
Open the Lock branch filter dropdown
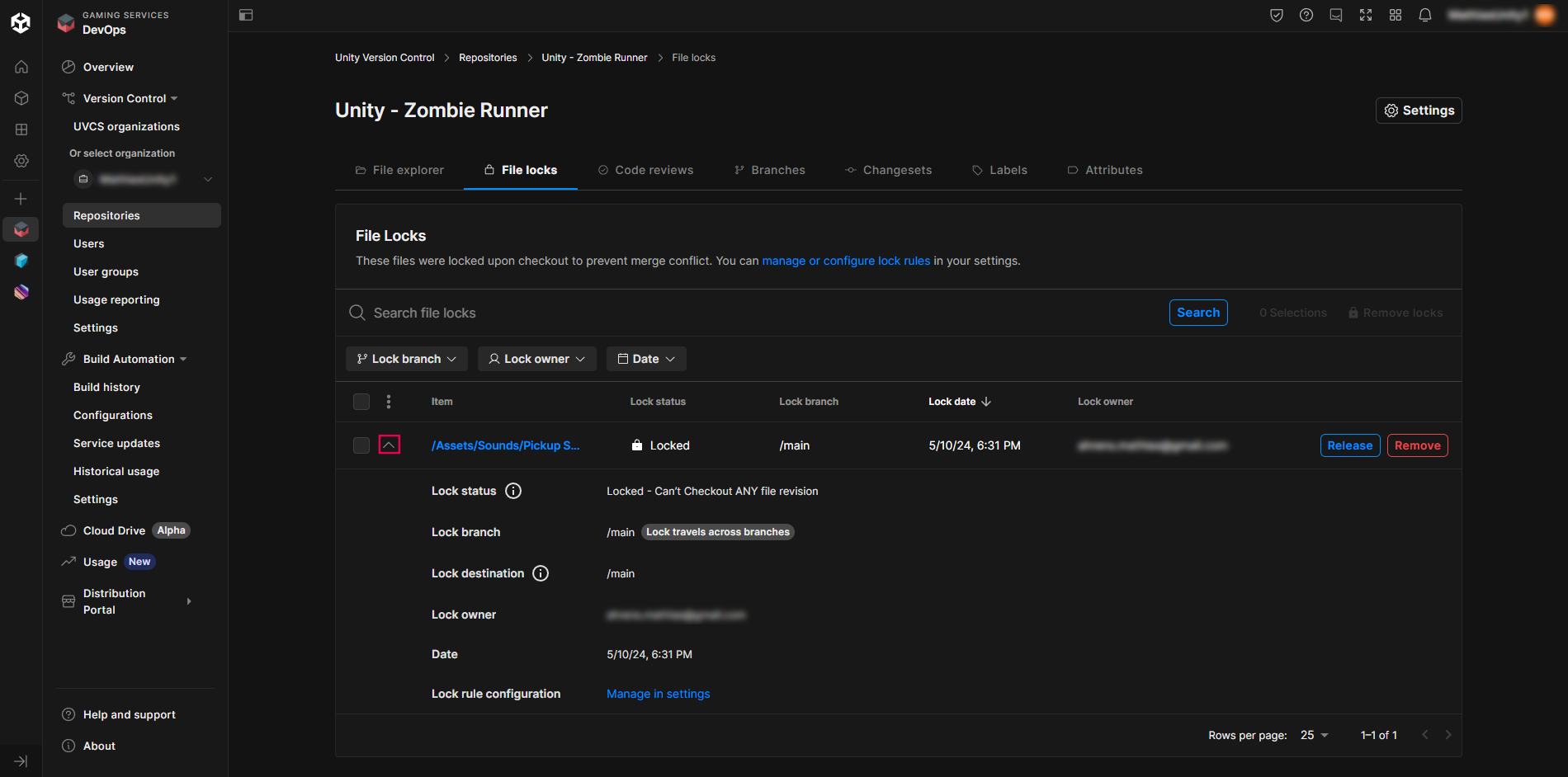click(x=406, y=359)
